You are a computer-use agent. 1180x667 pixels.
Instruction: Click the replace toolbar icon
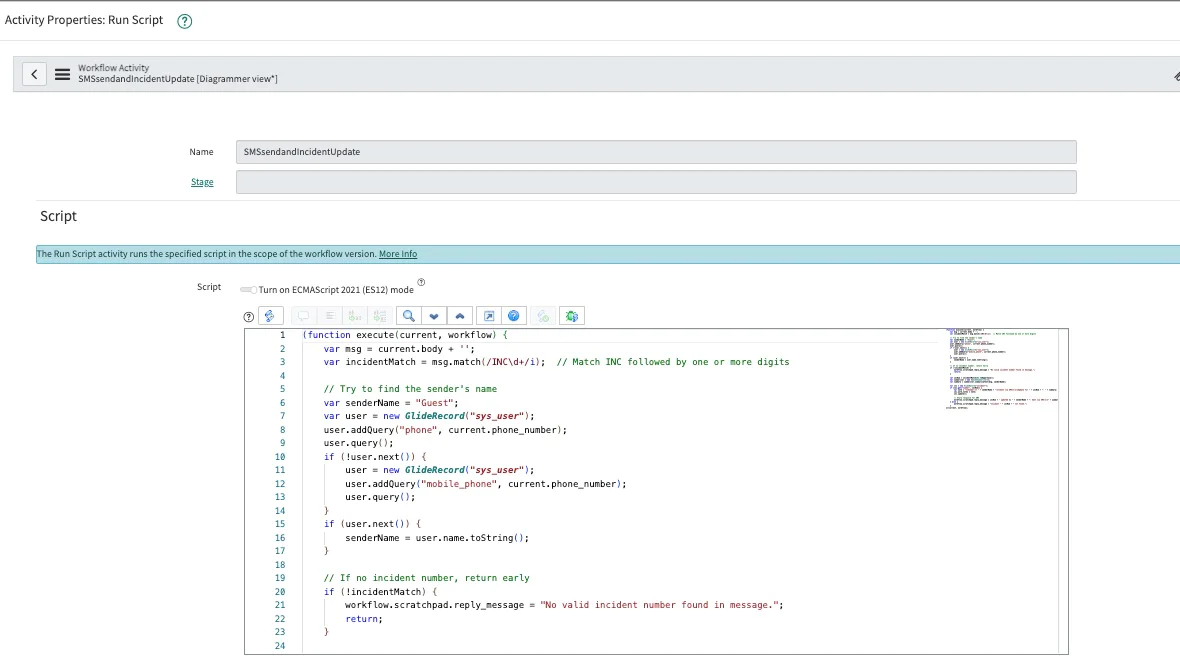(x=354, y=316)
